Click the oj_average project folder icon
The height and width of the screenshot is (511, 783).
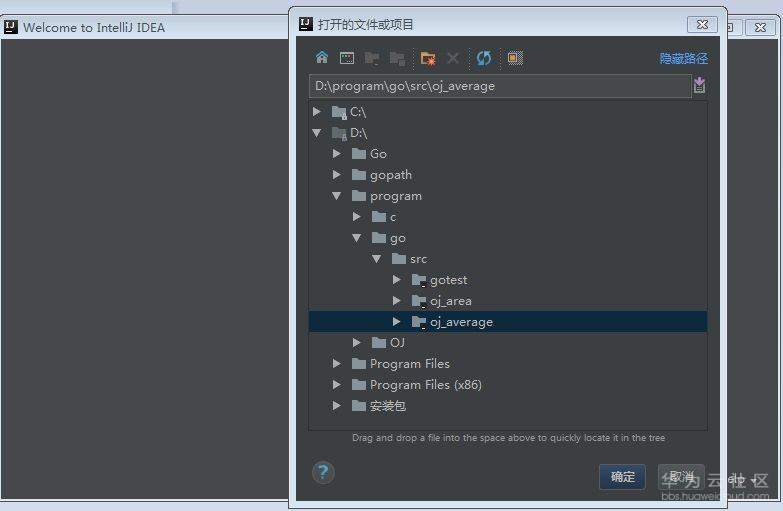tap(418, 322)
